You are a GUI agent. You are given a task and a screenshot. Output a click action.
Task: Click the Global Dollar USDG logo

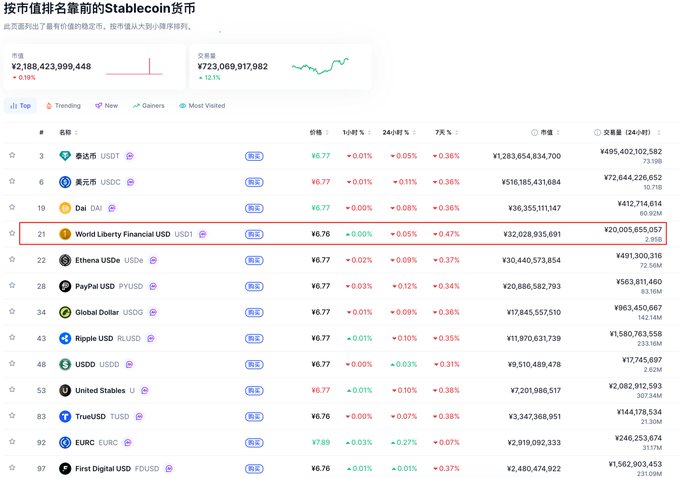65,312
